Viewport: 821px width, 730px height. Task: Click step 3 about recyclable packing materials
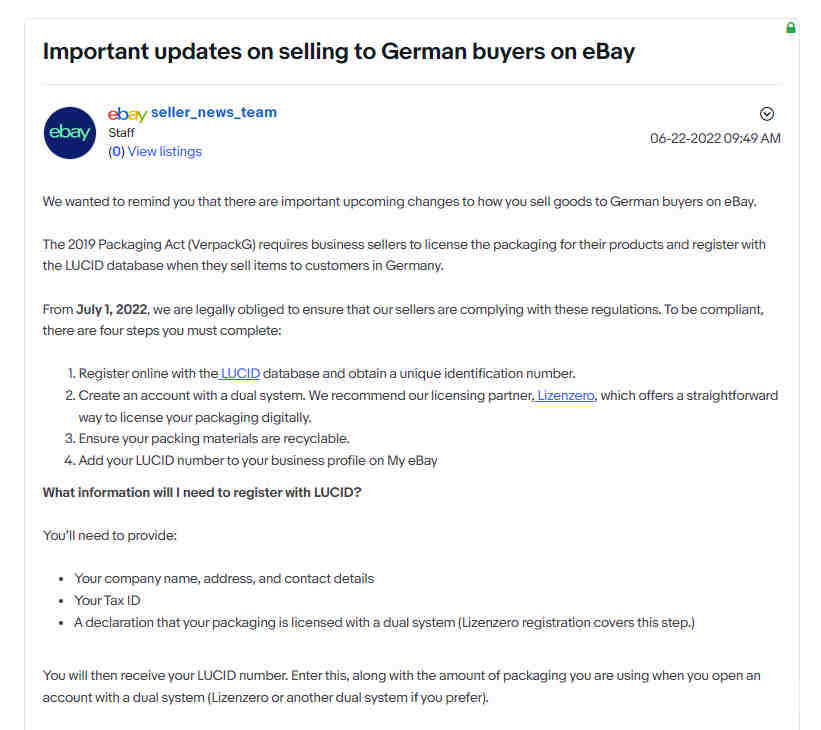point(207,438)
